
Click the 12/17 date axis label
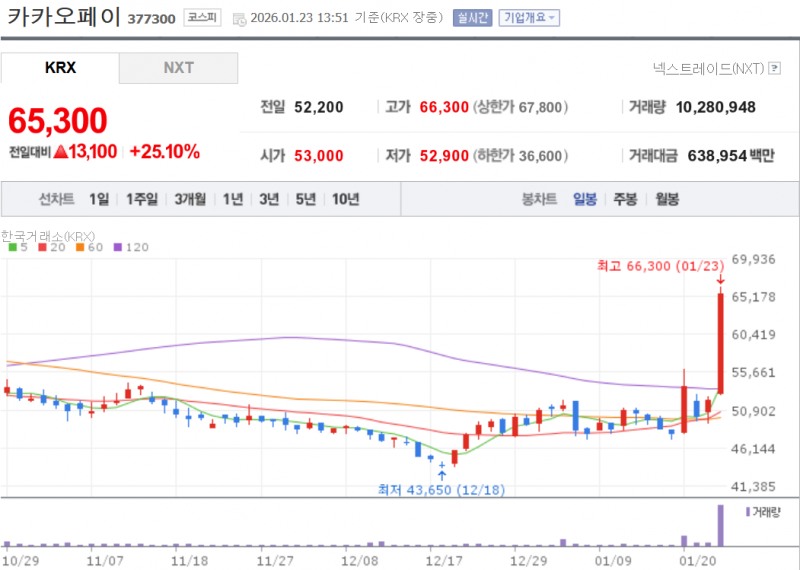(x=444, y=561)
